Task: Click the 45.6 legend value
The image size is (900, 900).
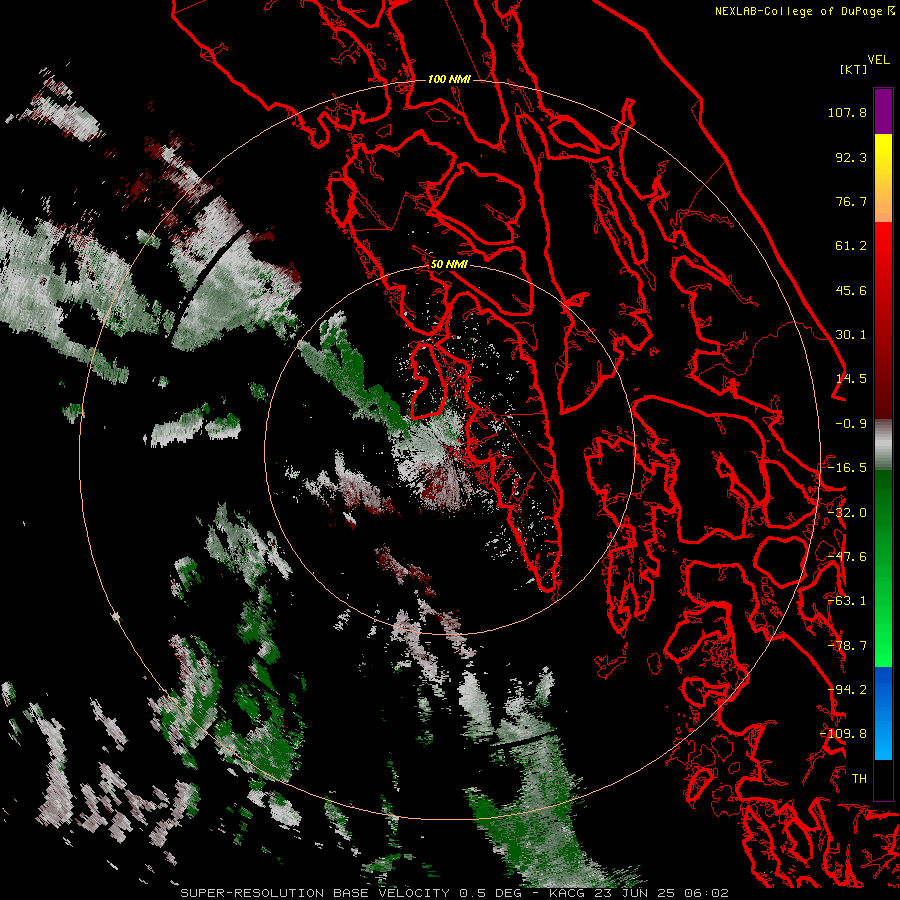Action: coord(851,290)
